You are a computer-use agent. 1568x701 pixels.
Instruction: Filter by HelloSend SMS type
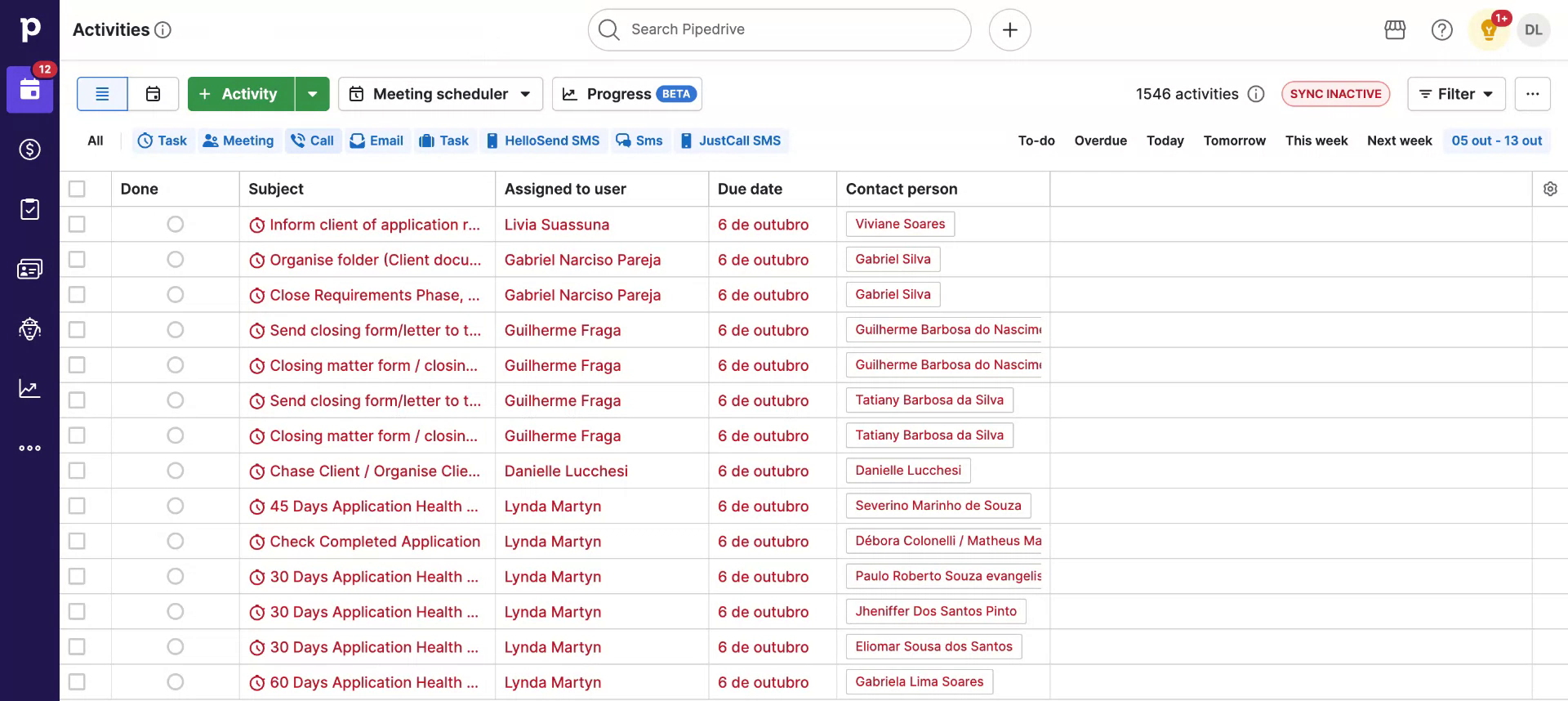(543, 141)
